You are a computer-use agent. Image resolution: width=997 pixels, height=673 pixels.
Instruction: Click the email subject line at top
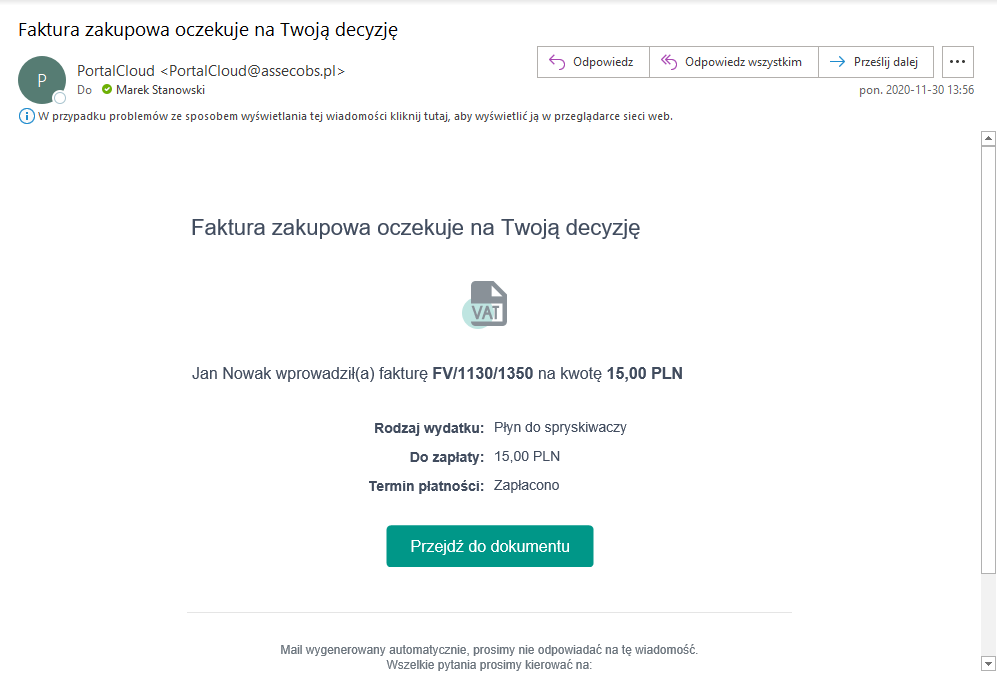[x=209, y=29]
